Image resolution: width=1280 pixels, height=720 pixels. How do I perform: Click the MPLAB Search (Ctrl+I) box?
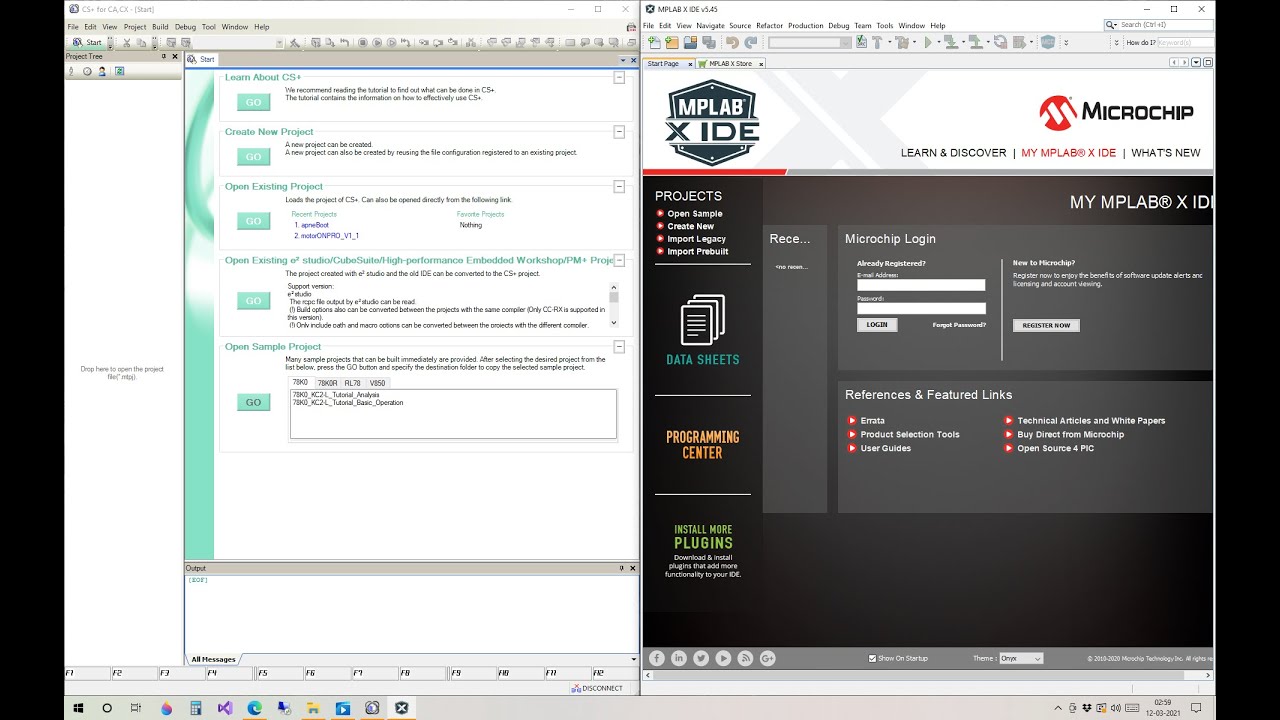click(1160, 25)
